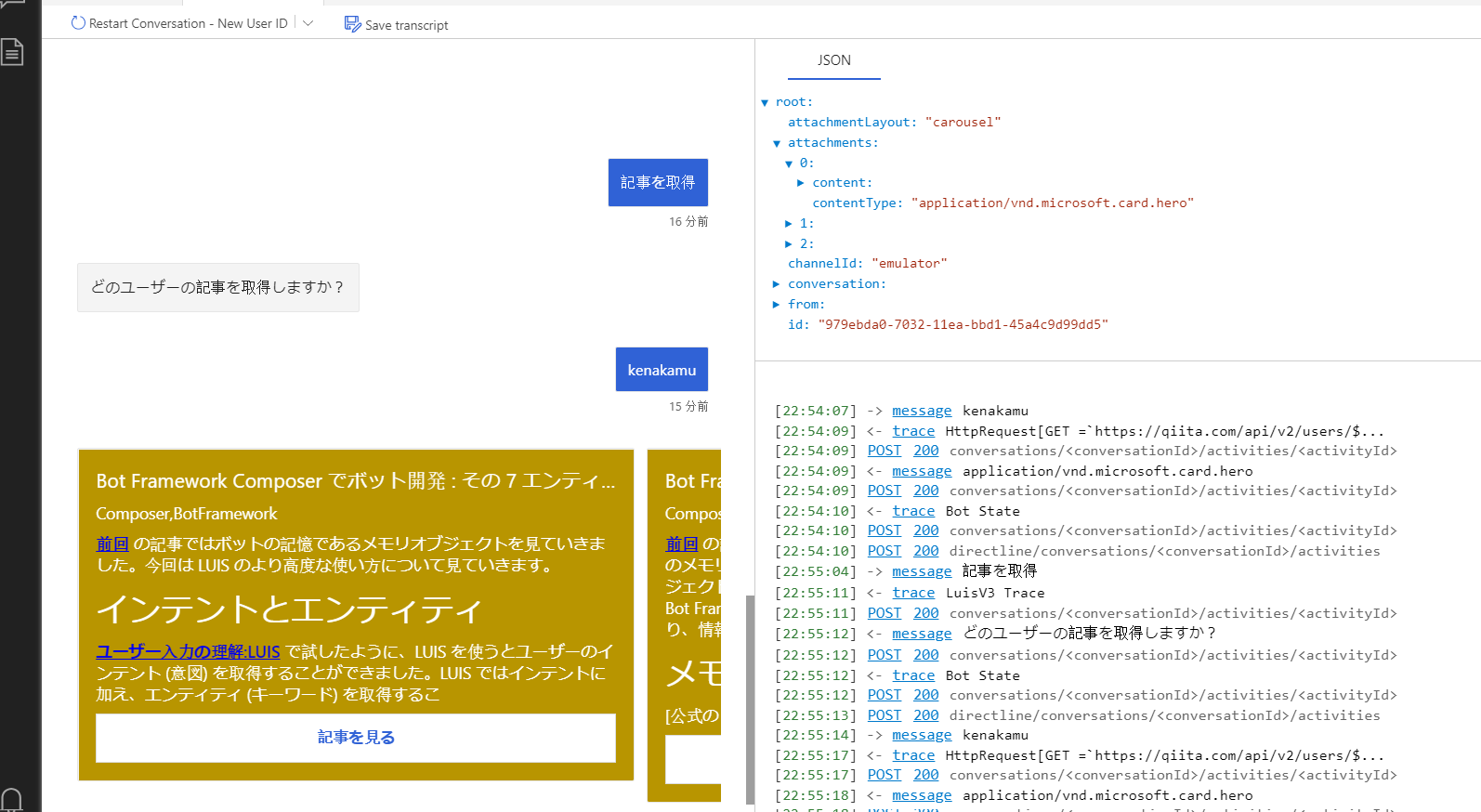The height and width of the screenshot is (812, 1481).
Task: Click the channelId value "emulator"
Action: point(910,264)
